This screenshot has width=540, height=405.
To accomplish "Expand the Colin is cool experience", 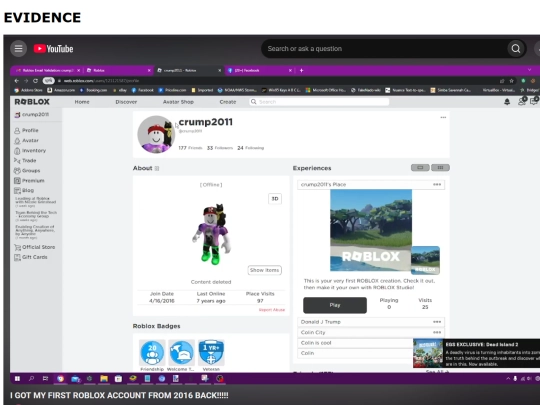I will pyautogui.click(x=355, y=343).
